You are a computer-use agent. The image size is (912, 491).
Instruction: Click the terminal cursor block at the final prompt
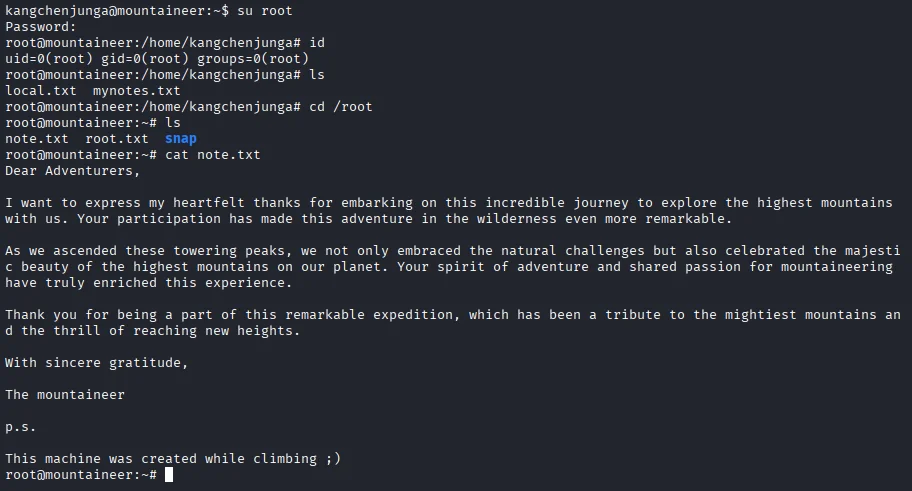(169, 475)
